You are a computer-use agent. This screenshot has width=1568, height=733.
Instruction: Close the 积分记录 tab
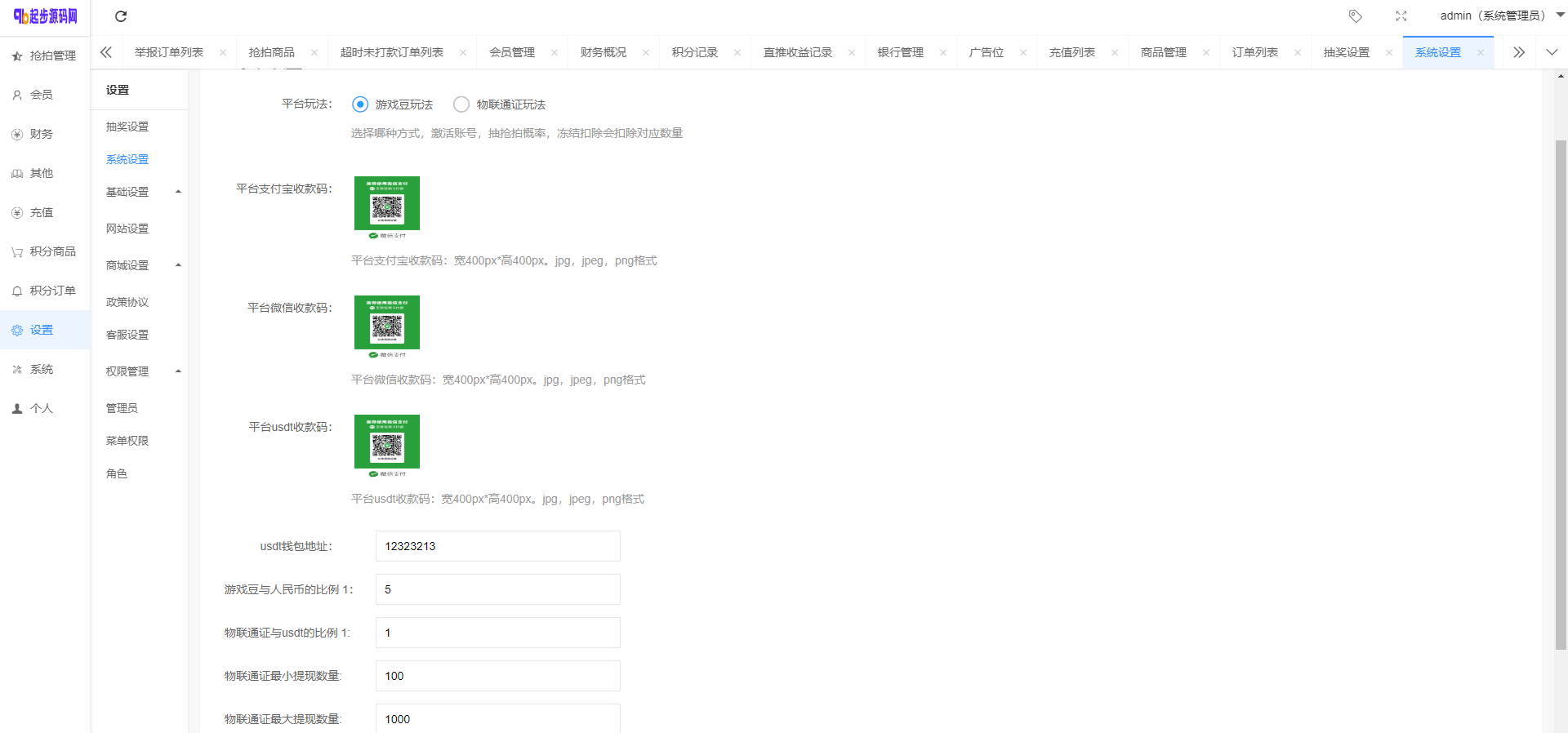point(737,52)
